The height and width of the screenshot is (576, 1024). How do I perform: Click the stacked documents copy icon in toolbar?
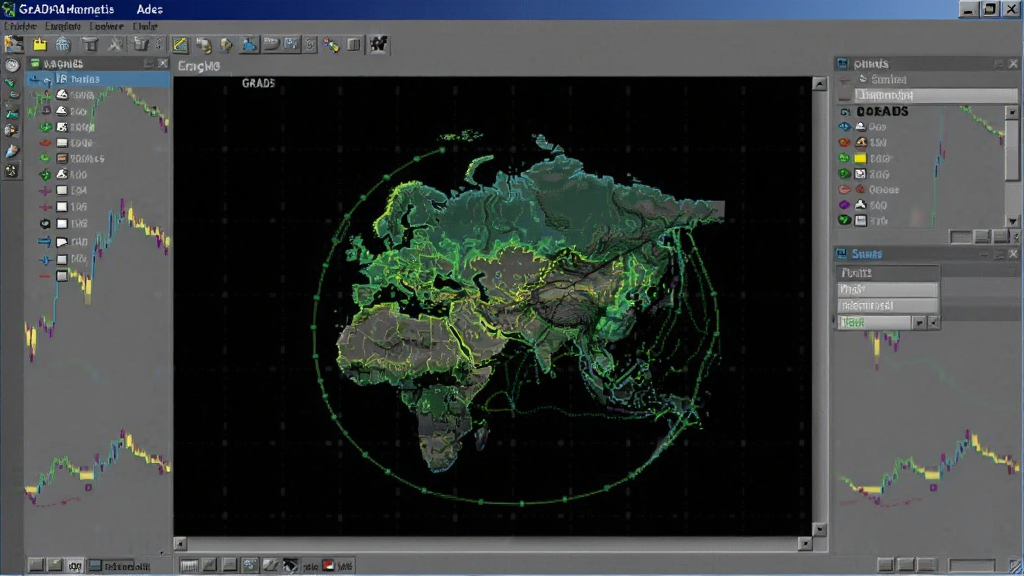(x=204, y=44)
